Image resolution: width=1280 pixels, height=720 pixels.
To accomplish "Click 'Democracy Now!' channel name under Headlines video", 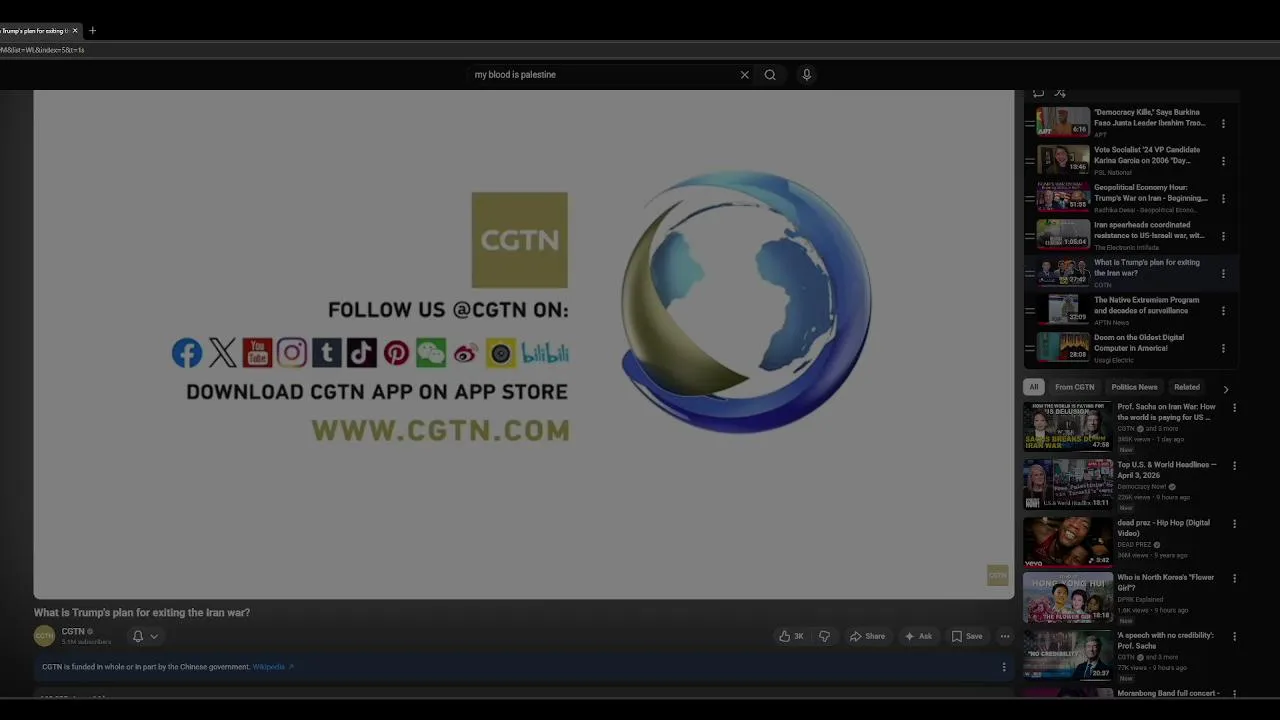I will tap(1144, 487).
